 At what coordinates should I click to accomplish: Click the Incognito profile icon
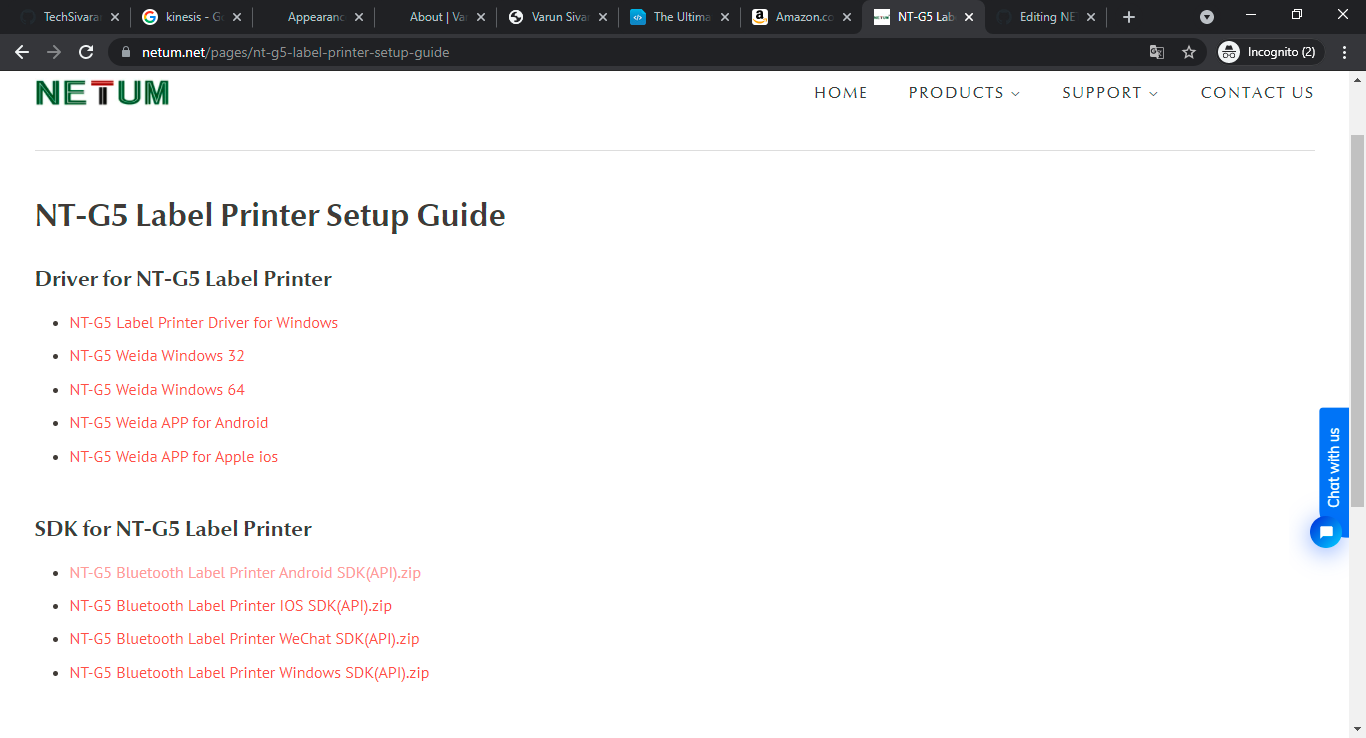point(1228,51)
